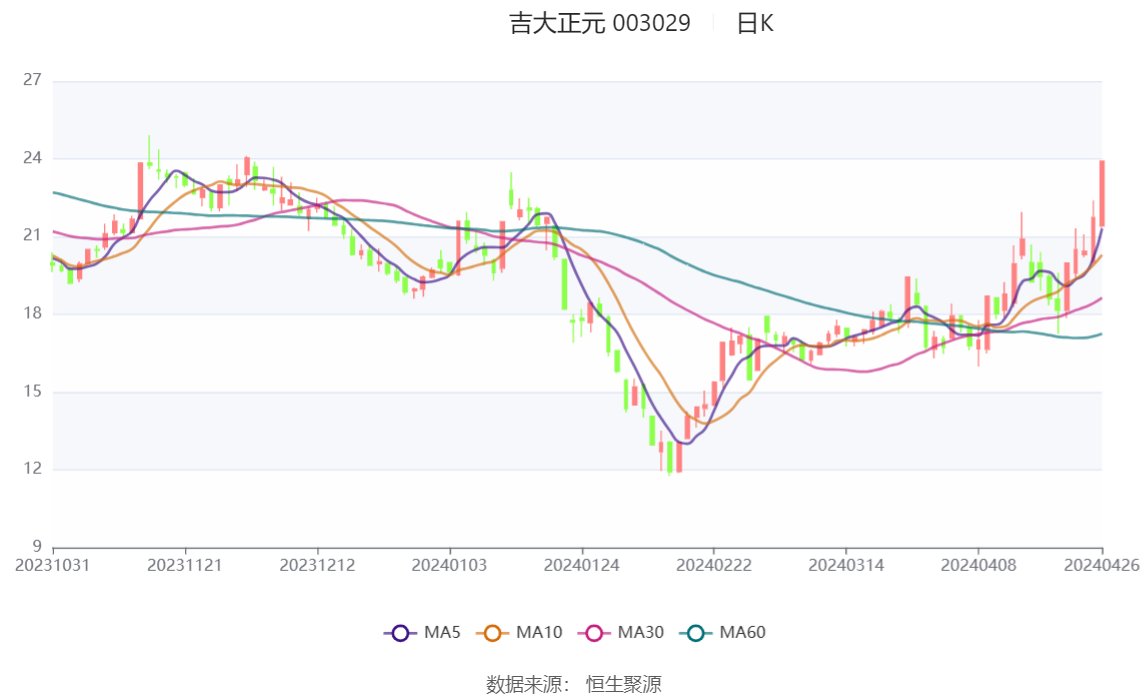
Task: Toggle the MA60 legend marker
Action: (x=696, y=633)
